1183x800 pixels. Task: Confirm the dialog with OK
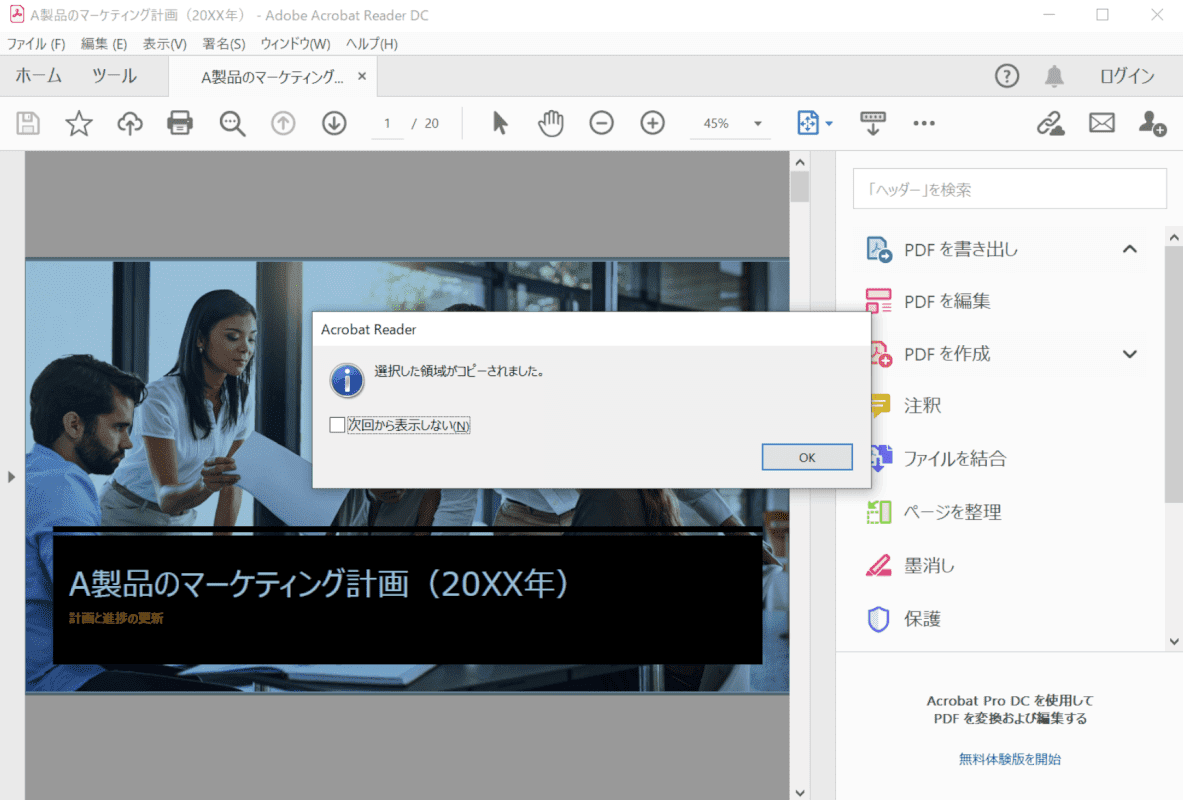(x=807, y=457)
